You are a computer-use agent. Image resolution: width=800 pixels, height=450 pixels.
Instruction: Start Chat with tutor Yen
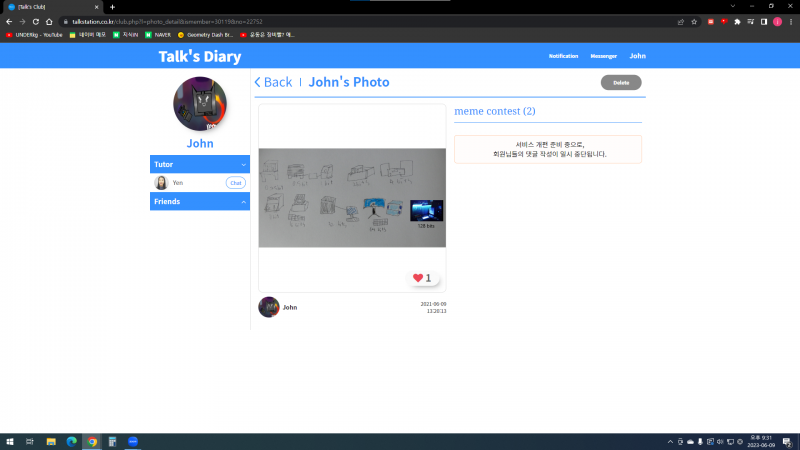point(236,183)
